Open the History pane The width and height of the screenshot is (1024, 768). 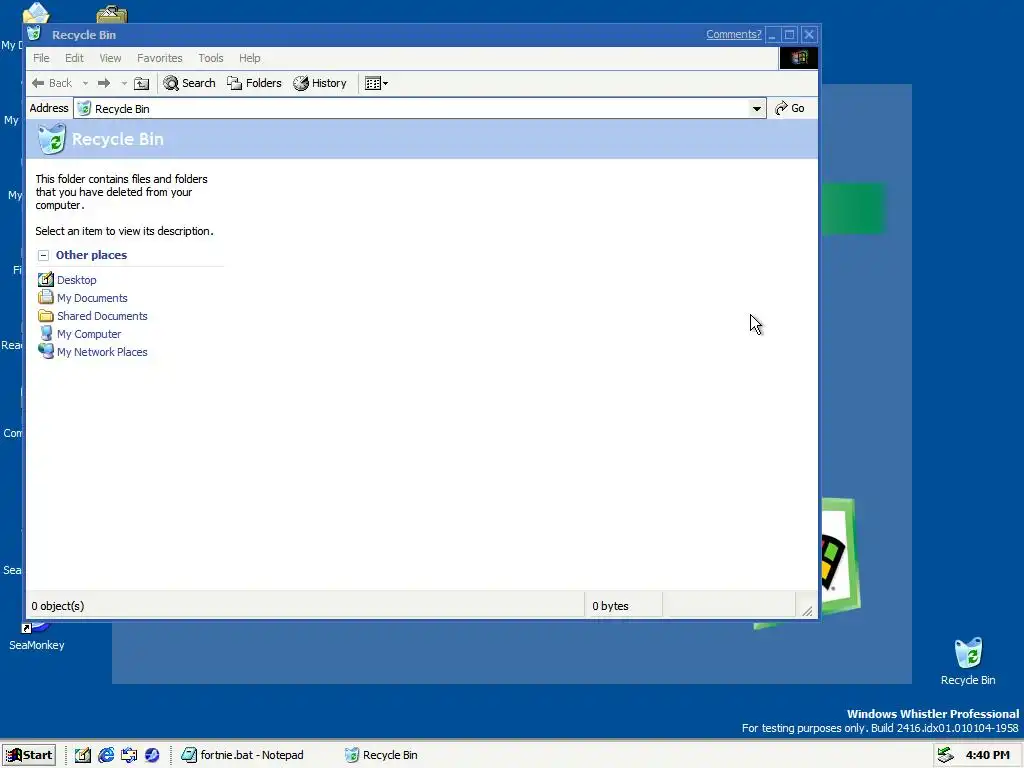click(x=320, y=83)
